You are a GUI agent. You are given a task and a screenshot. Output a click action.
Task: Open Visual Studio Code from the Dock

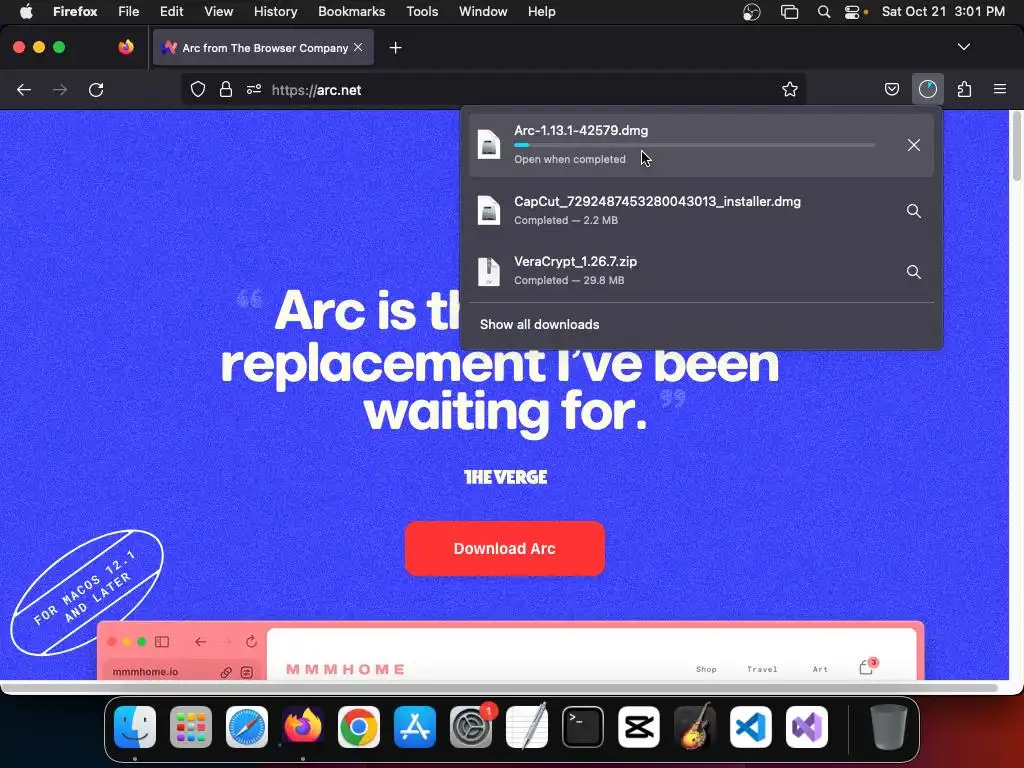coord(750,727)
